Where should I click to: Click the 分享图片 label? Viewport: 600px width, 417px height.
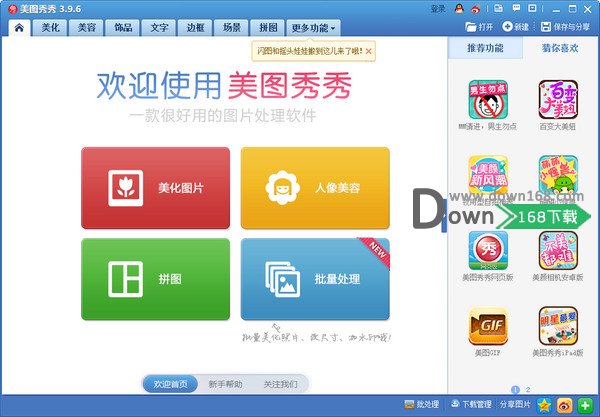coord(515,404)
